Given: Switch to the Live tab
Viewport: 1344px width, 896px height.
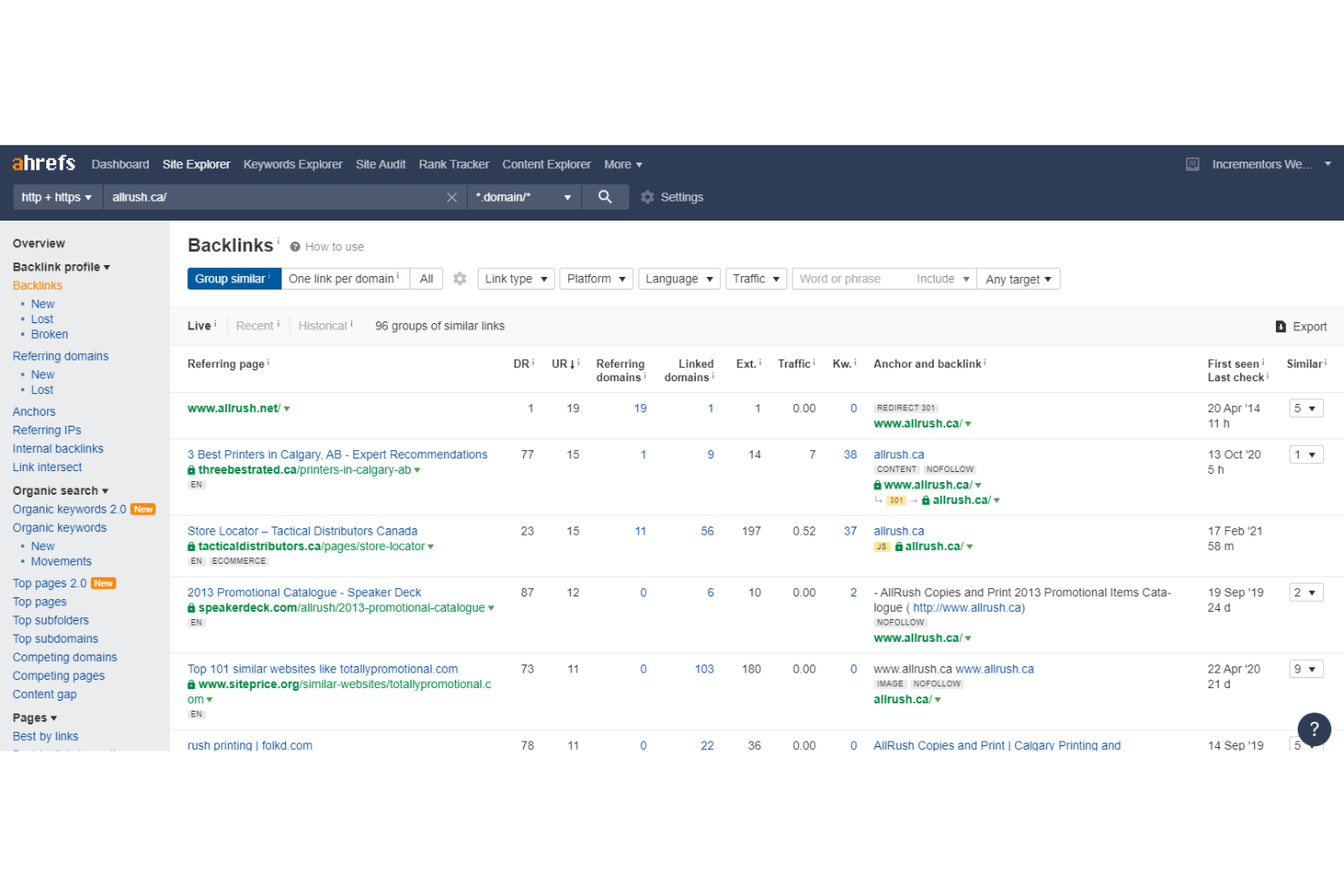Looking at the screenshot, I should point(199,326).
